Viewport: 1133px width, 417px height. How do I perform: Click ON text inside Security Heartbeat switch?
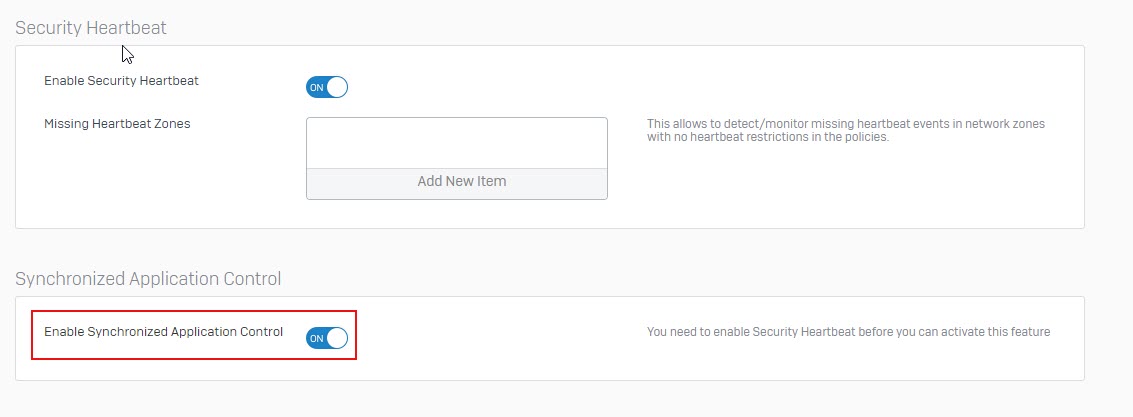(x=316, y=87)
